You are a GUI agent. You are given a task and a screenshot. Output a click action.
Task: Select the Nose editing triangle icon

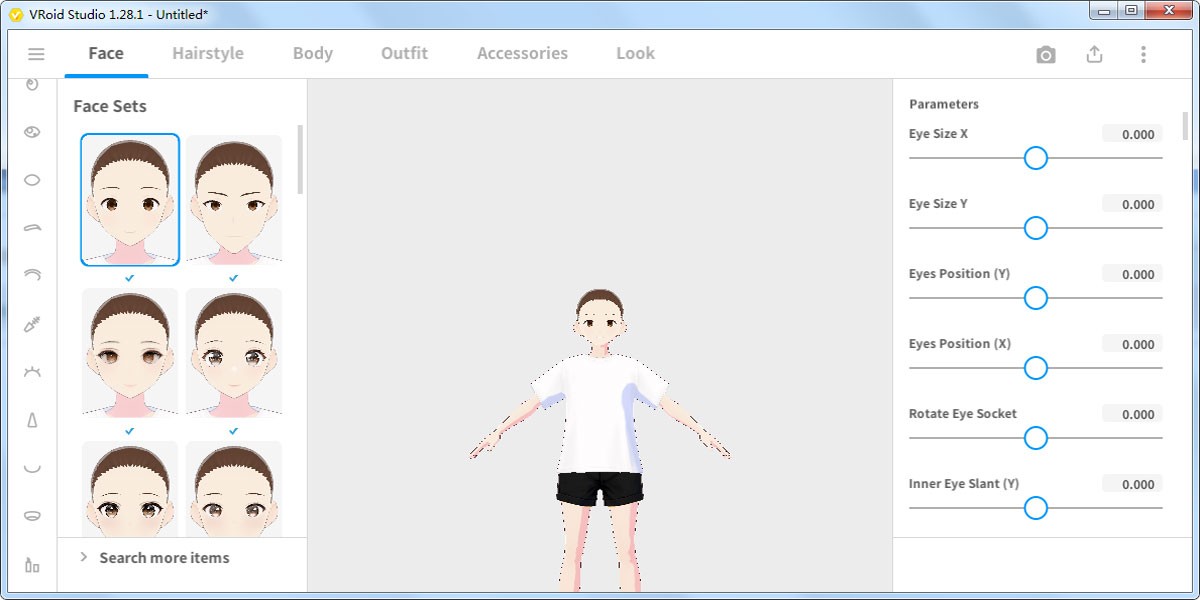coord(31,419)
